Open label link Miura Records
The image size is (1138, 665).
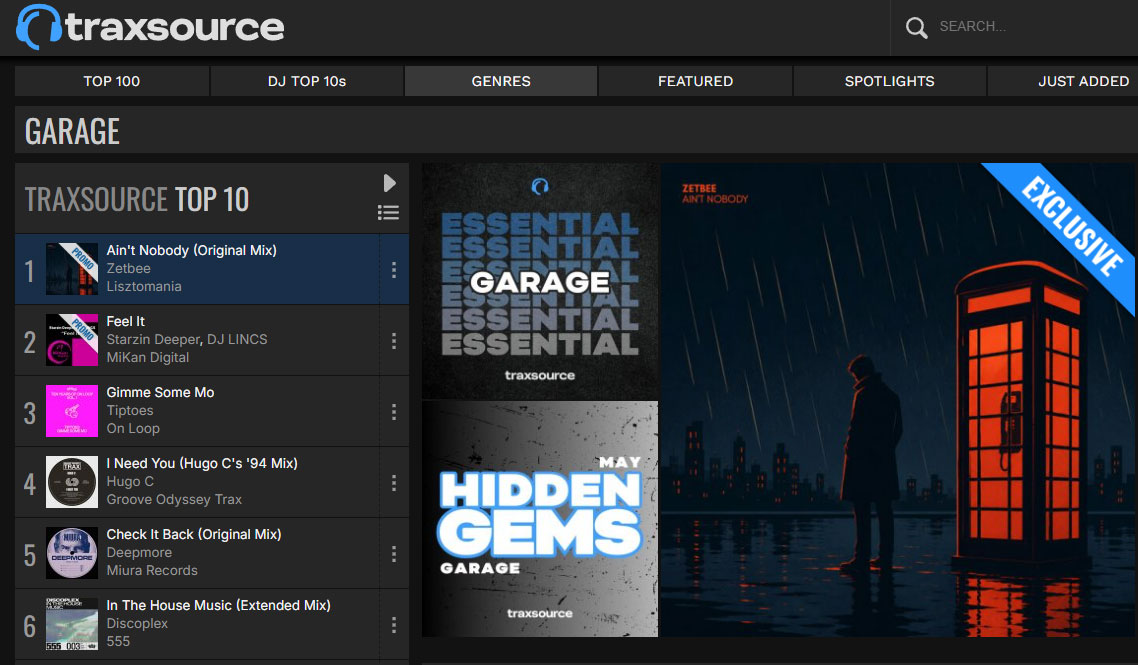152,571
